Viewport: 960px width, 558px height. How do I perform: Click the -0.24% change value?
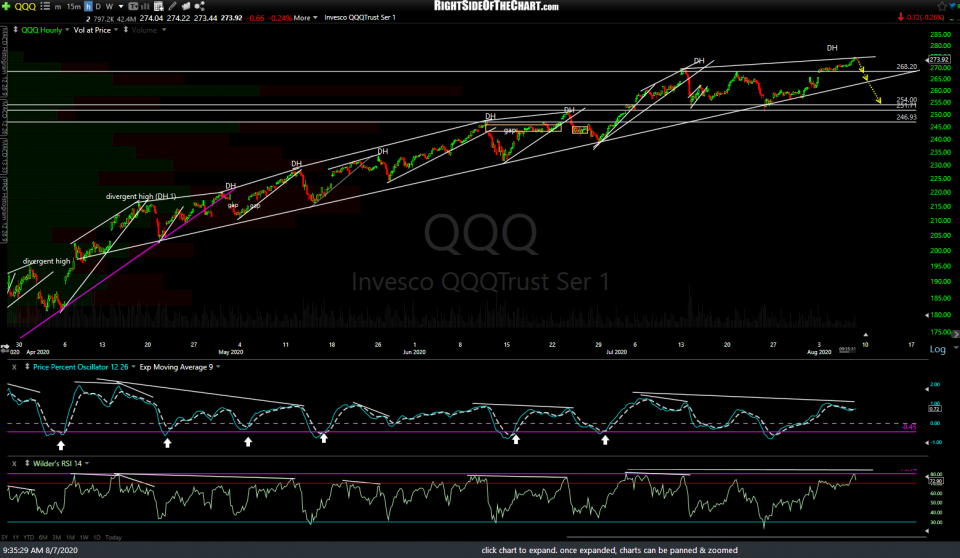[280, 18]
